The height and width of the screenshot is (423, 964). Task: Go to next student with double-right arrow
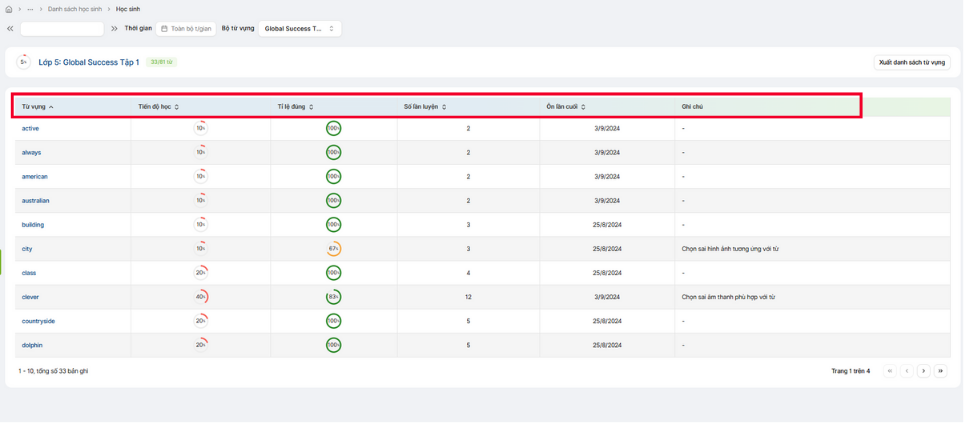(x=114, y=29)
